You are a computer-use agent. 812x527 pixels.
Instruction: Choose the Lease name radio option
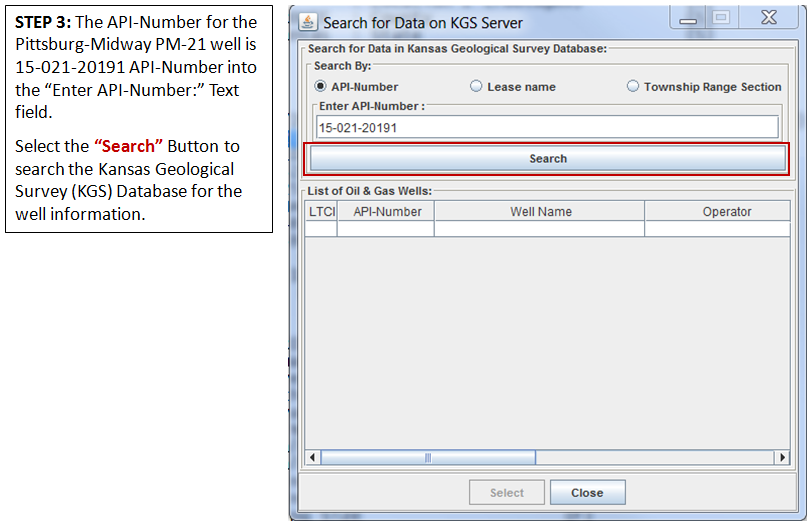click(x=476, y=86)
